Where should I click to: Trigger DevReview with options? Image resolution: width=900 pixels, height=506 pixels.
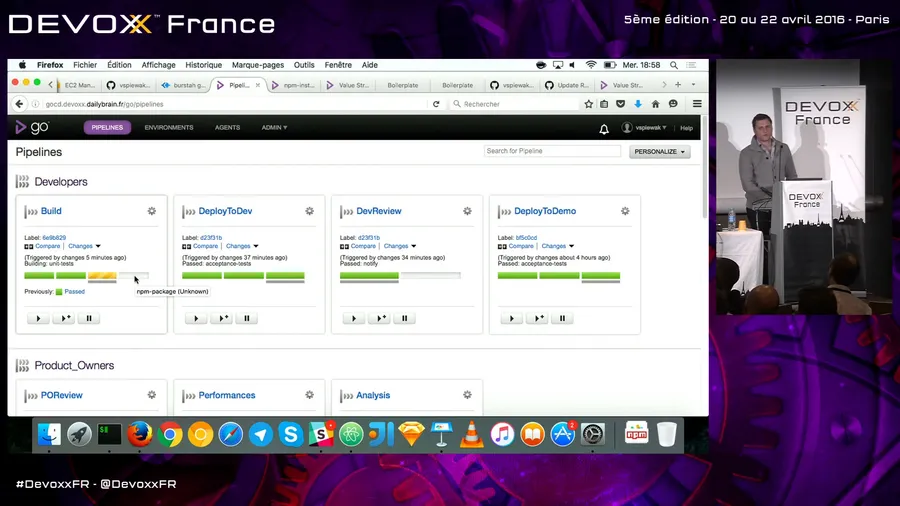(x=379, y=318)
